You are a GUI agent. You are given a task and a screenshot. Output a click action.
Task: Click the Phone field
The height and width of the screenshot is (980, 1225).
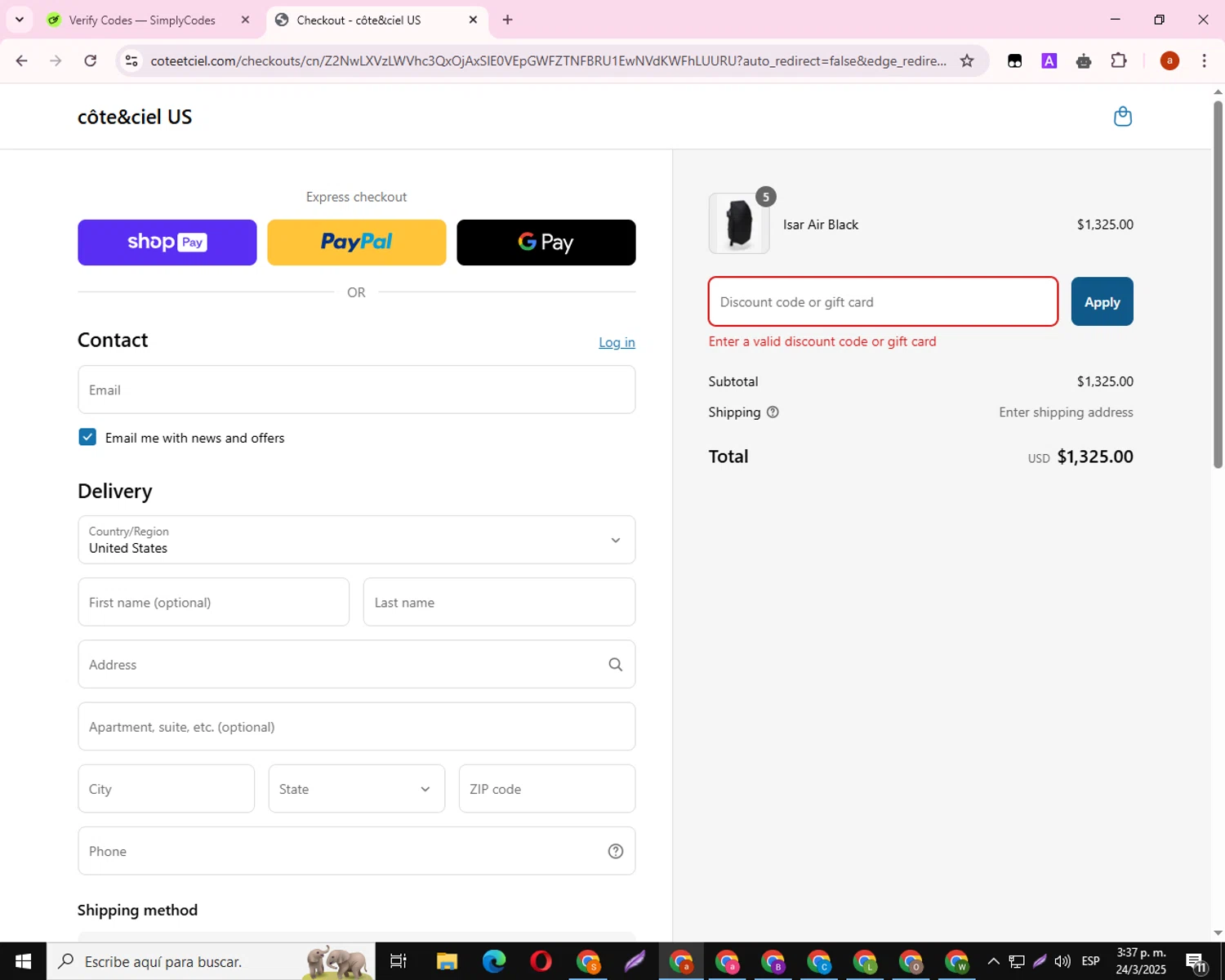click(x=357, y=850)
